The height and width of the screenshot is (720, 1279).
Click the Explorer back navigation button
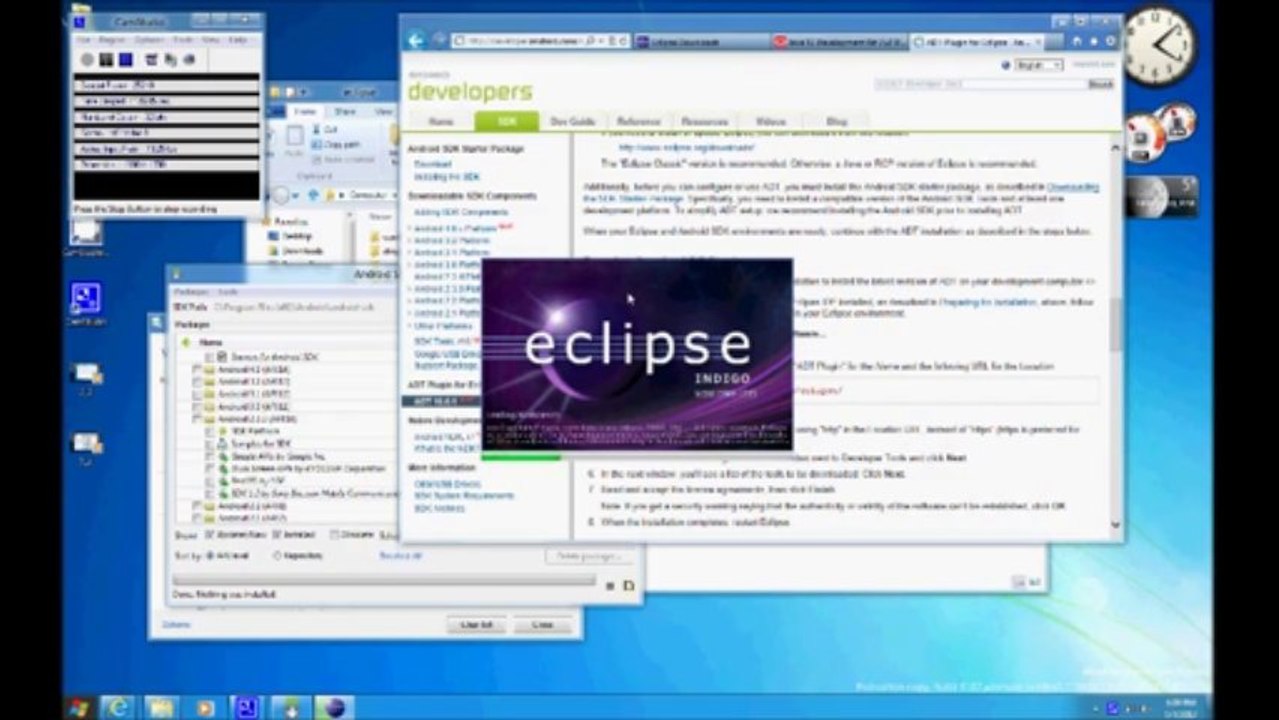point(281,195)
